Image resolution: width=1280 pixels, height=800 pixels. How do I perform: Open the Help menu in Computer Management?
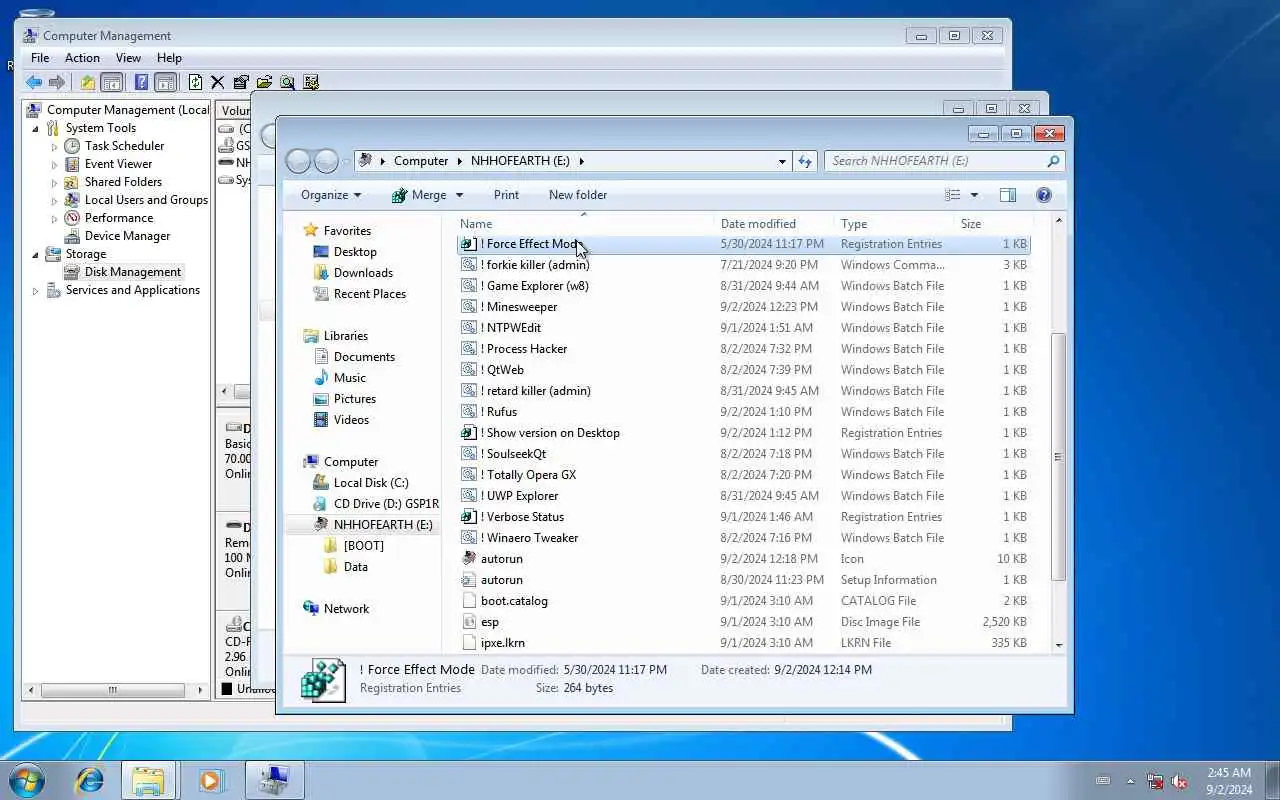pyautogui.click(x=169, y=58)
